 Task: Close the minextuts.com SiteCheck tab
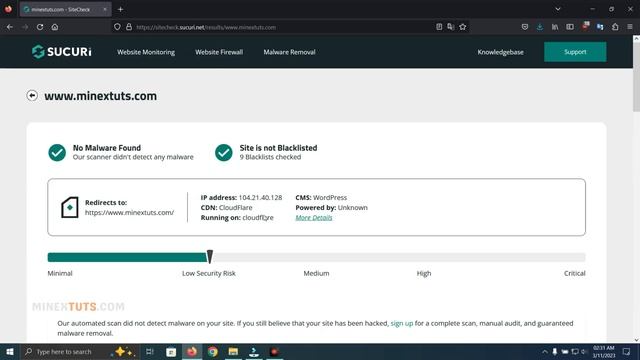(x=105, y=9)
